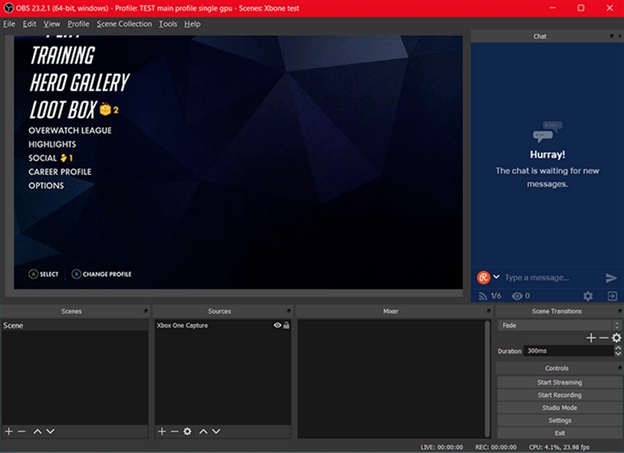
Task: Remove selected scene with minus icon
Action: point(21,432)
